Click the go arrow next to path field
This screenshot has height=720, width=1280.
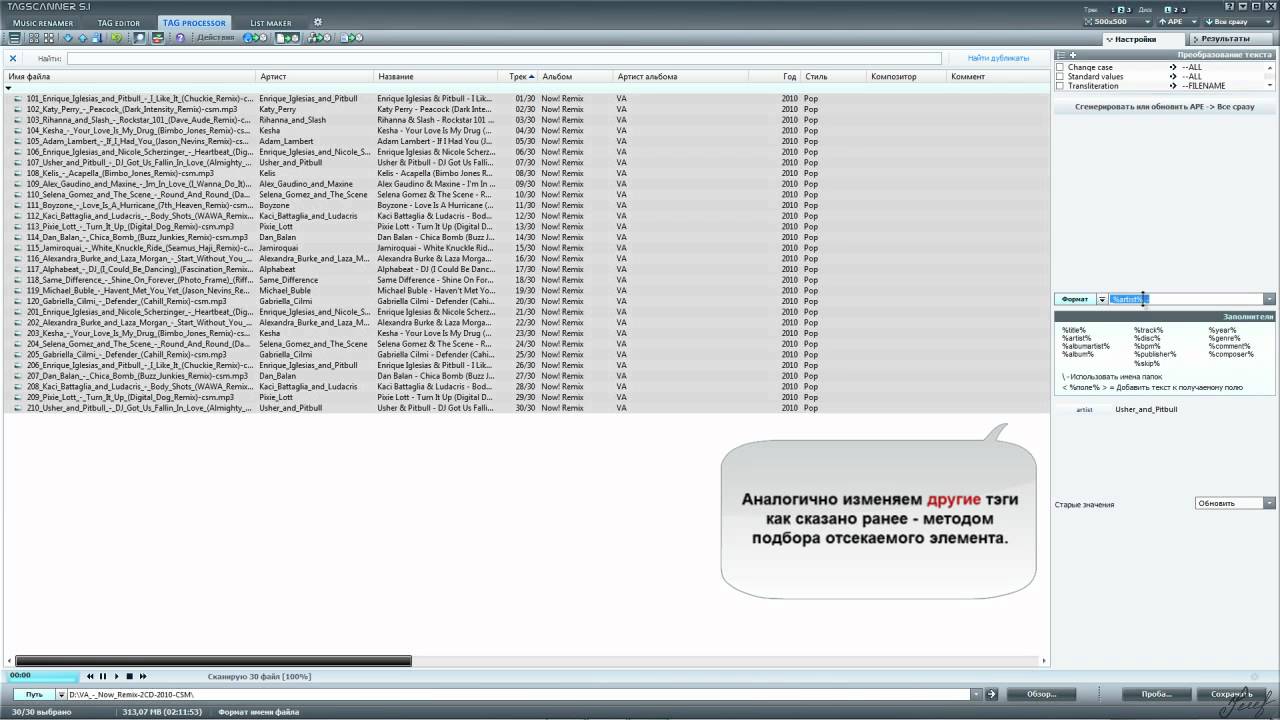pos(991,694)
